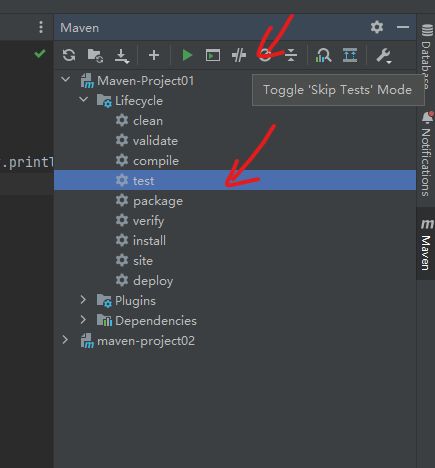Select Plugins folder label
Screen dimensions: 435x468
click(135, 301)
